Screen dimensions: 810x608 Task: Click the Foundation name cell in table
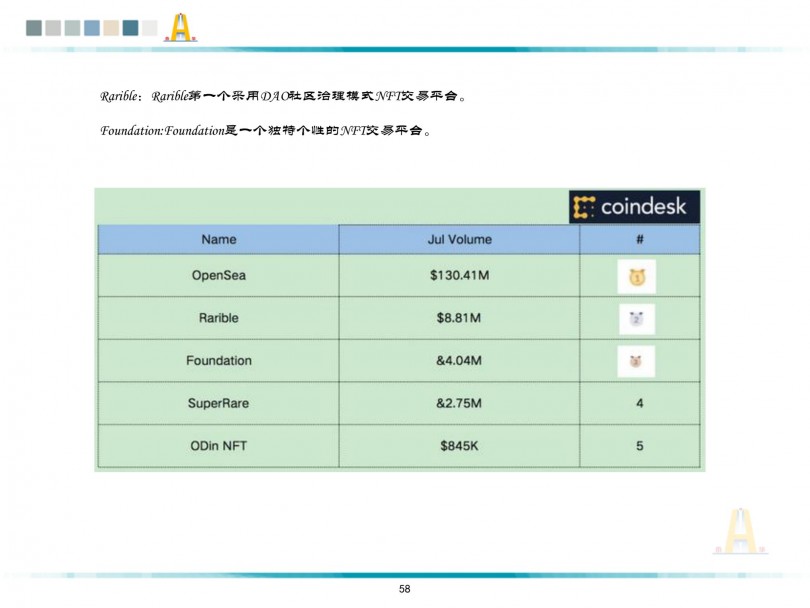(x=219, y=361)
